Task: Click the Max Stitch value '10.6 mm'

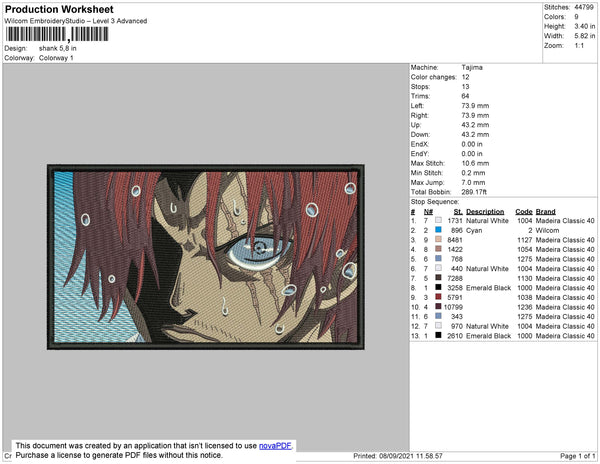Action: coord(475,163)
